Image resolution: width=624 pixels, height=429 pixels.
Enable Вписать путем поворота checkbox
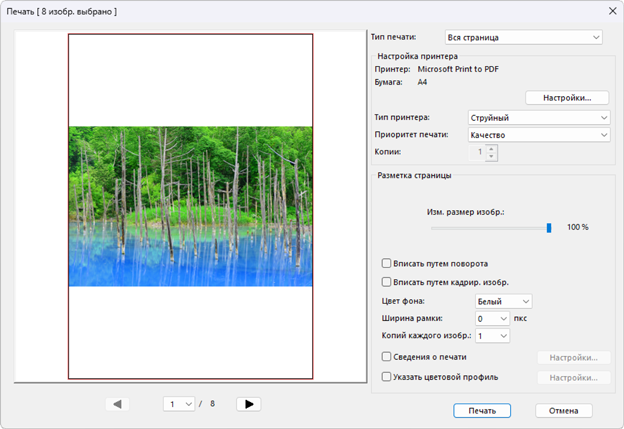click(x=387, y=263)
